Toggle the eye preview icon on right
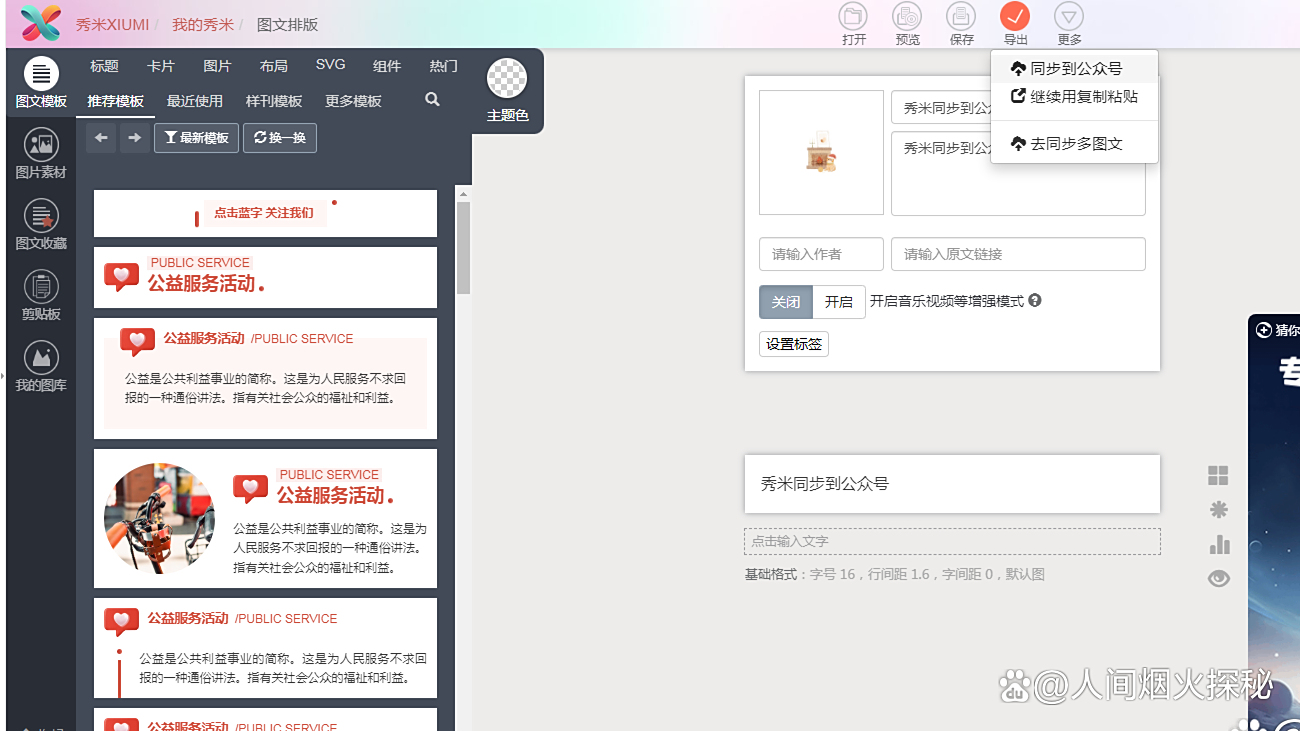The width and height of the screenshot is (1300, 731). [x=1218, y=579]
